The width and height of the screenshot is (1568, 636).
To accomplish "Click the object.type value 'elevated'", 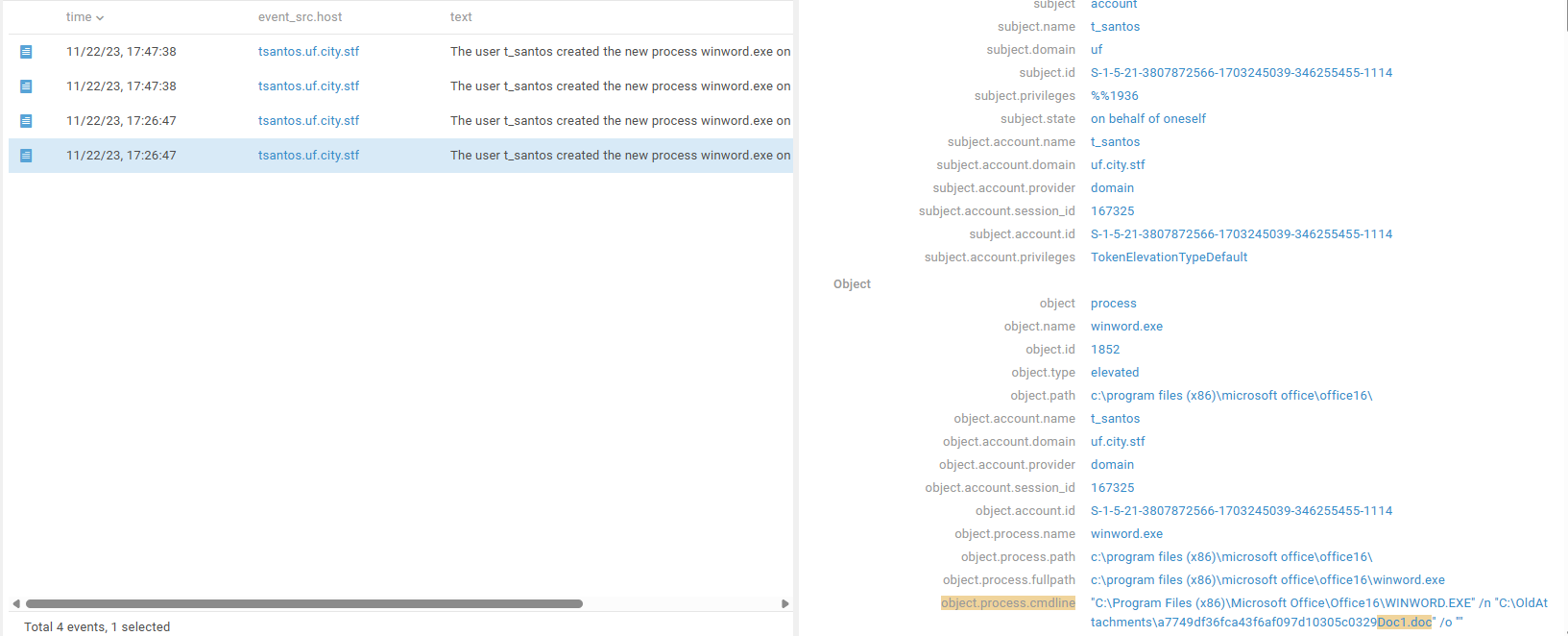I will [x=1115, y=373].
